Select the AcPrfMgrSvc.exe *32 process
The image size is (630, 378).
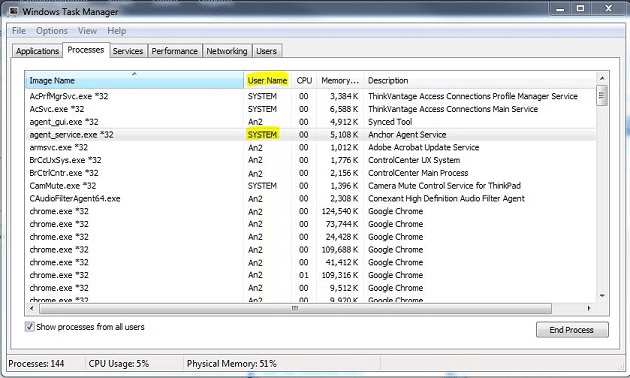tap(310, 96)
